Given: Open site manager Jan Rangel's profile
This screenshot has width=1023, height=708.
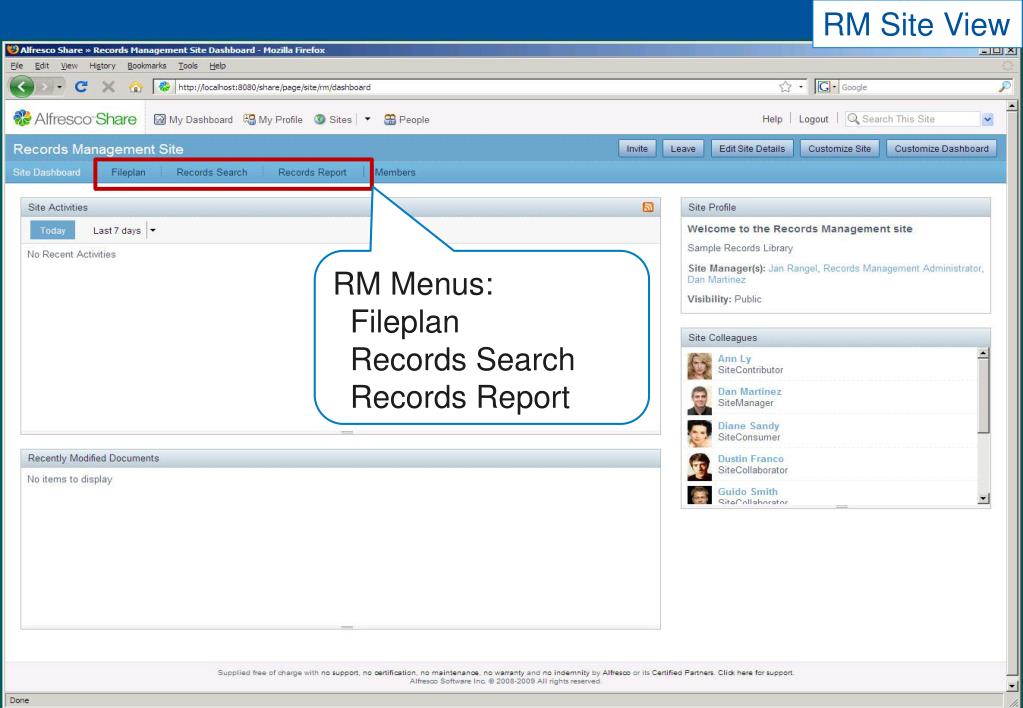Looking at the screenshot, I should coord(793,268).
